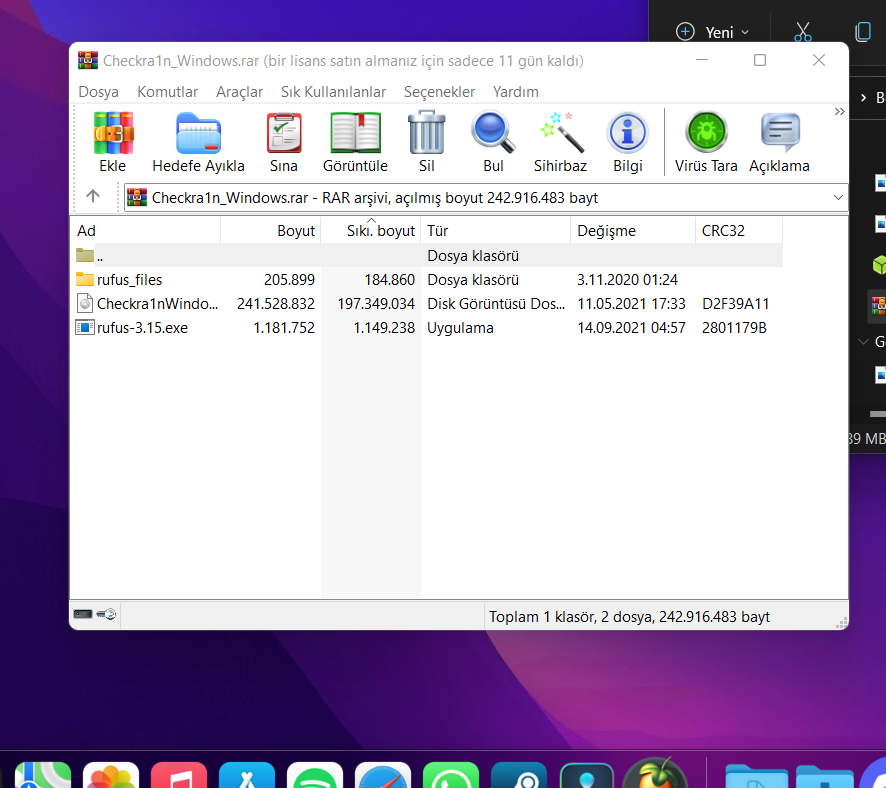Open the Dosya menu
The height and width of the screenshot is (788, 886).
point(98,92)
